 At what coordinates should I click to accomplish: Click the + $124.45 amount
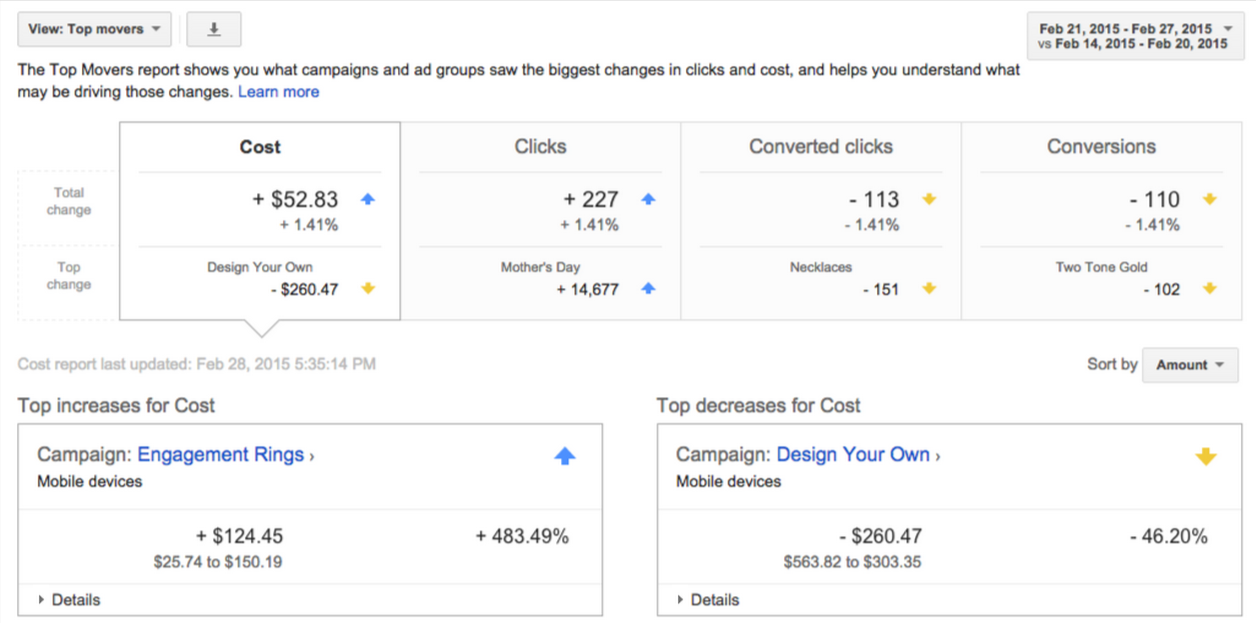[x=239, y=537]
